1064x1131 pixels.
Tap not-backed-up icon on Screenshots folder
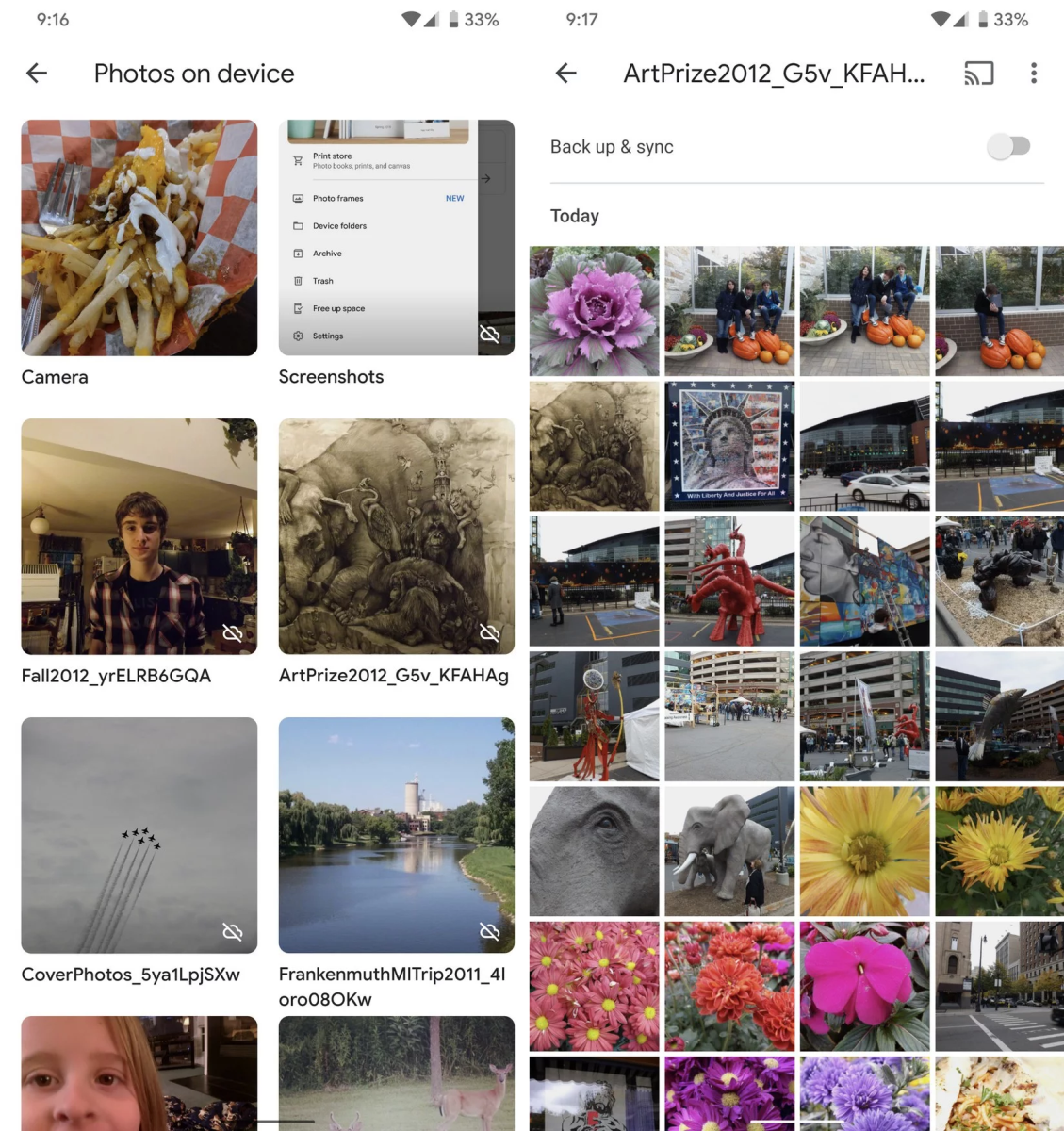[490, 334]
